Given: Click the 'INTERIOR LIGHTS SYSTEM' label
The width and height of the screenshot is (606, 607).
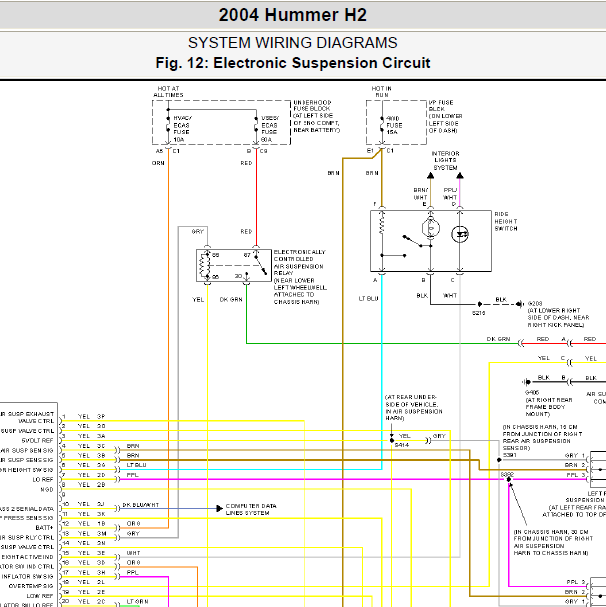Looking at the screenshot, I should coord(445,161).
